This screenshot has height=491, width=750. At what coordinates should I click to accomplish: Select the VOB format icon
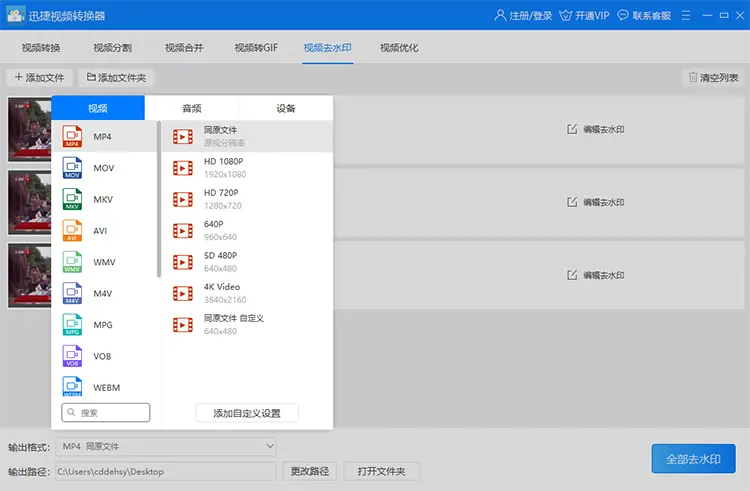[x=72, y=356]
